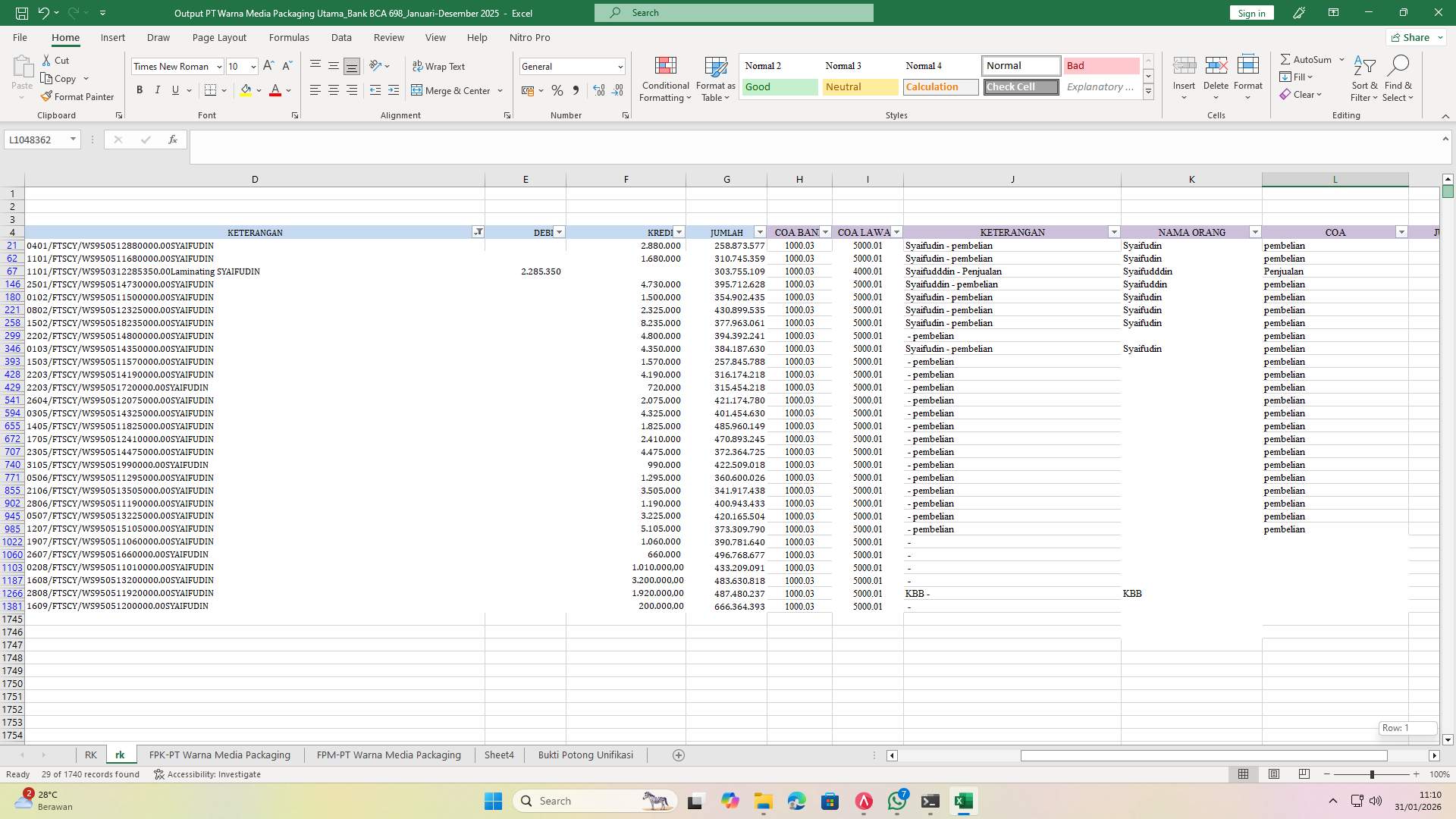Open the Bukti Potong Unifikasi sheet tab
Image resolution: width=1456 pixels, height=819 pixels.
pyautogui.click(x=585, y=755)
